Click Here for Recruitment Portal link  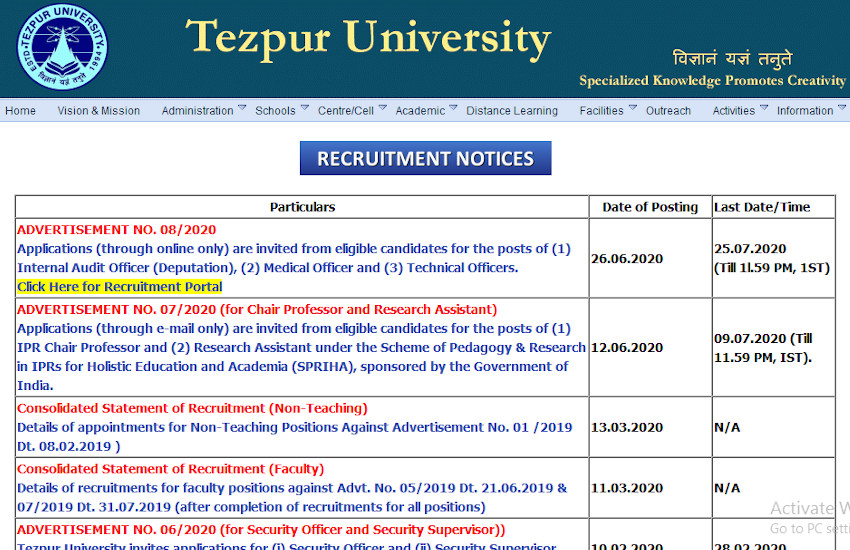[119, 287]
